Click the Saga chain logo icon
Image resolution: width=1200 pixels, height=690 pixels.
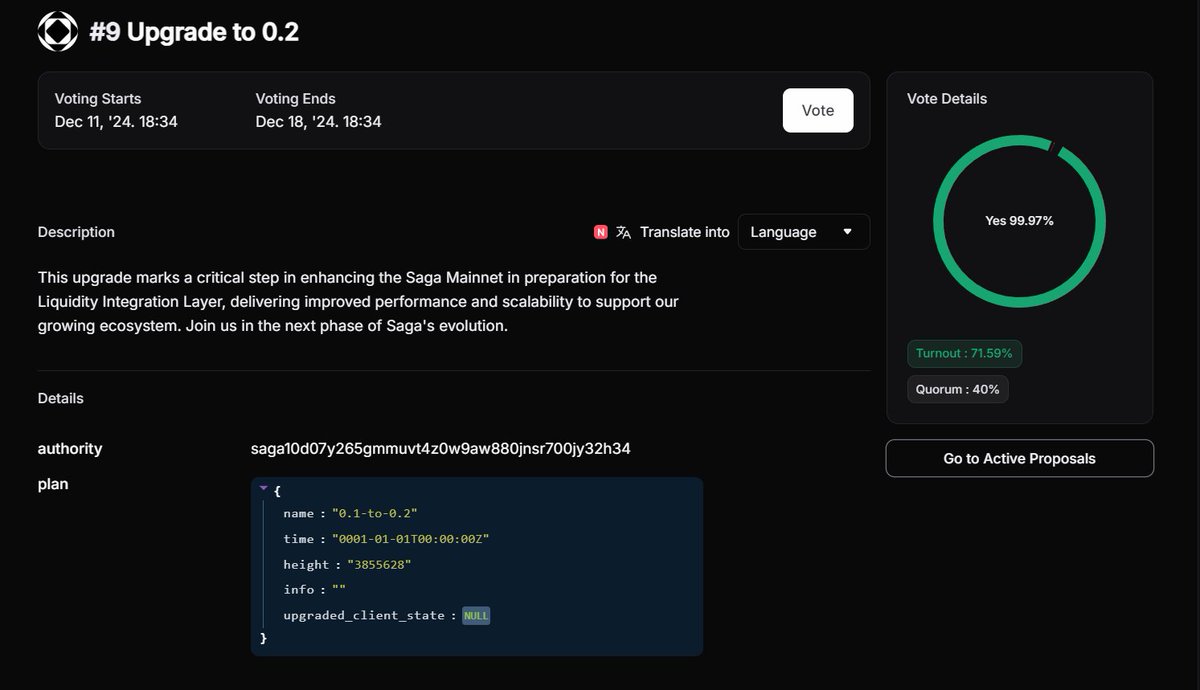click(x=58, y=32)
